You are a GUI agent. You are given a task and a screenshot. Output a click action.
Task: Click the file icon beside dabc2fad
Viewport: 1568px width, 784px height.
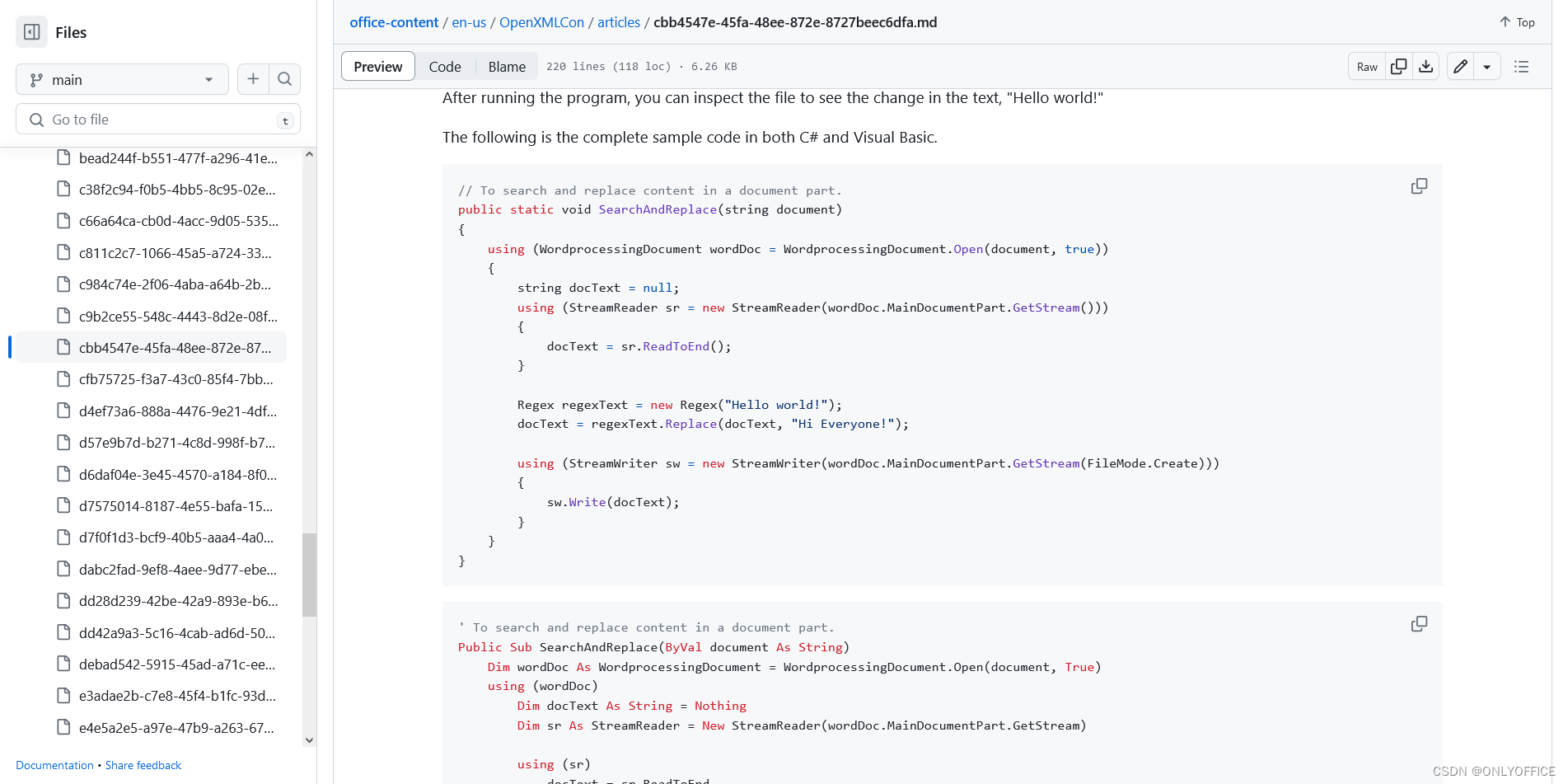click(63, 569)
